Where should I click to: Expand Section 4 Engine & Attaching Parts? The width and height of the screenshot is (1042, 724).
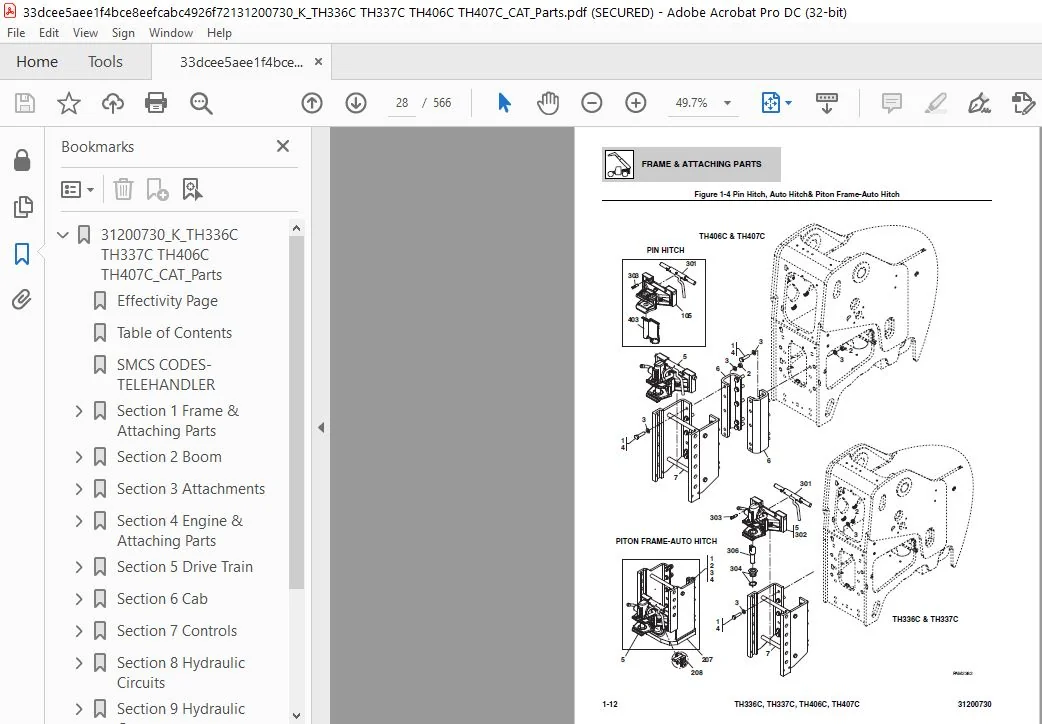pos(79,521)
